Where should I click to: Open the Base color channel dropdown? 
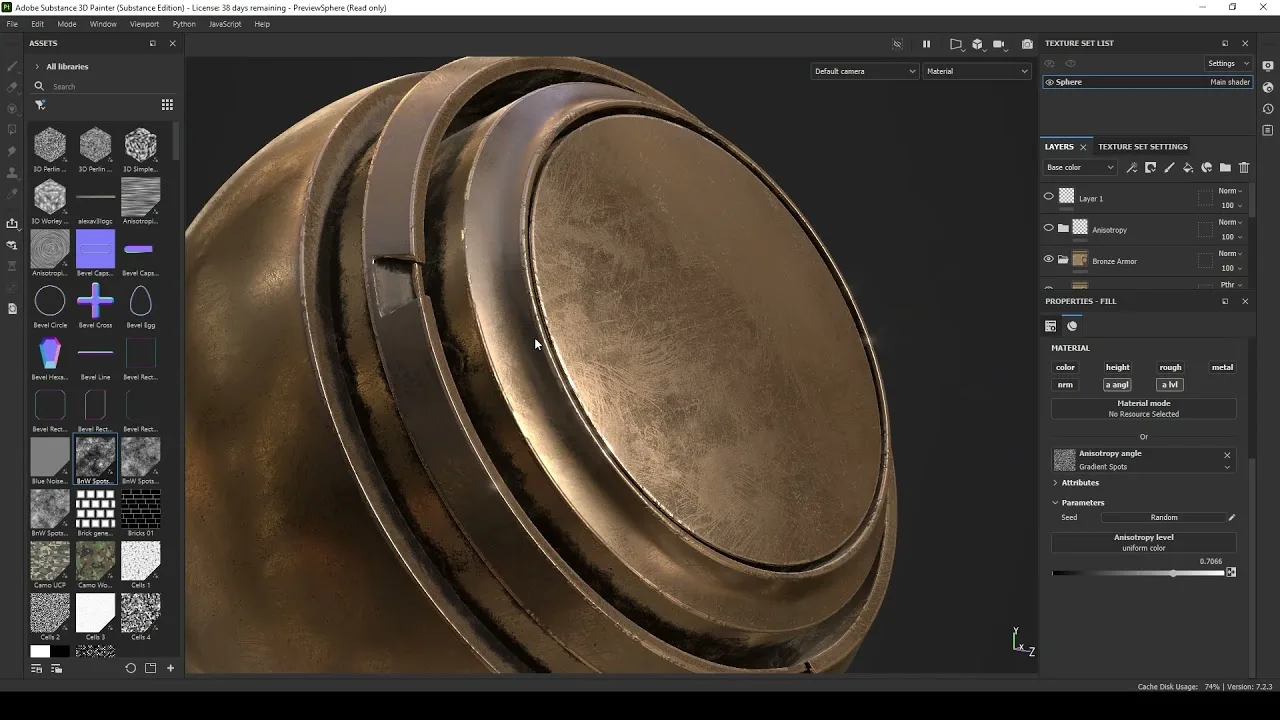click(1080, 167)
